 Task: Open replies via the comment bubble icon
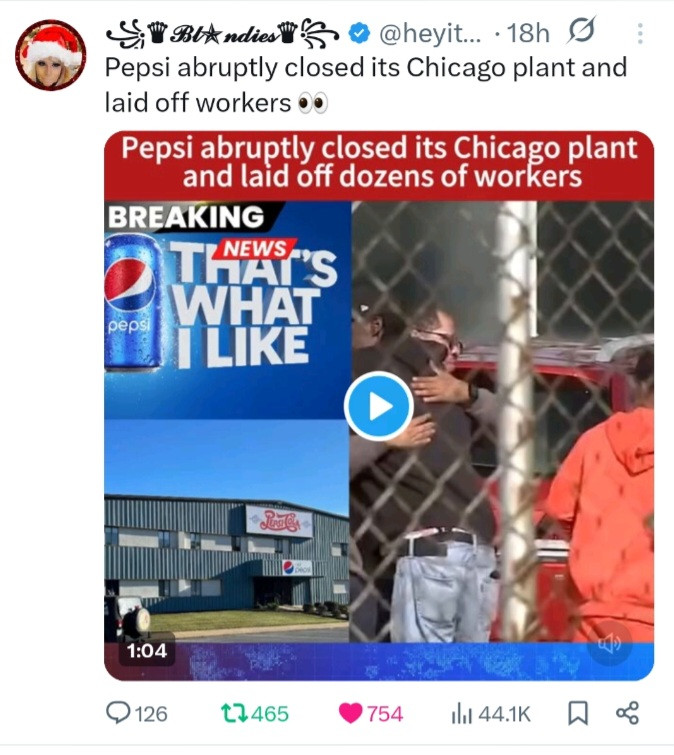point(117,713)
